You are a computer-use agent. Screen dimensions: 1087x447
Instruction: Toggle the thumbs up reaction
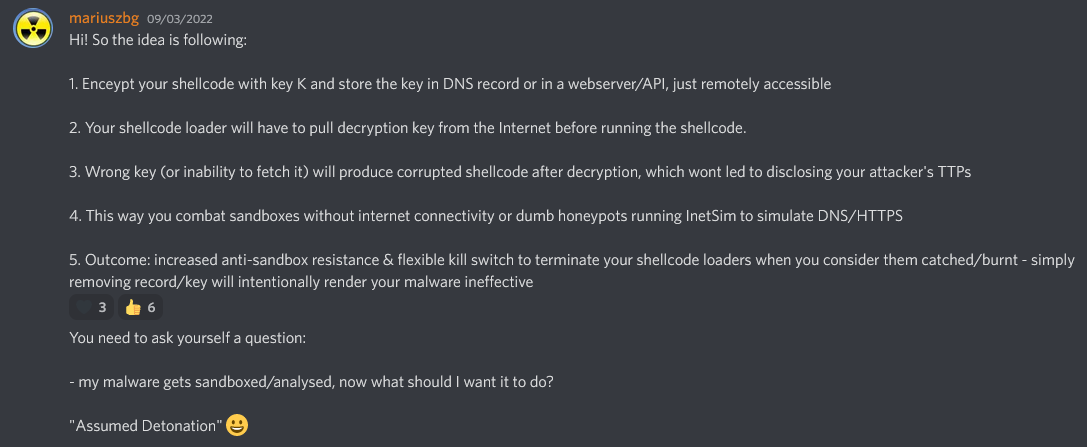tap(131, 307)
